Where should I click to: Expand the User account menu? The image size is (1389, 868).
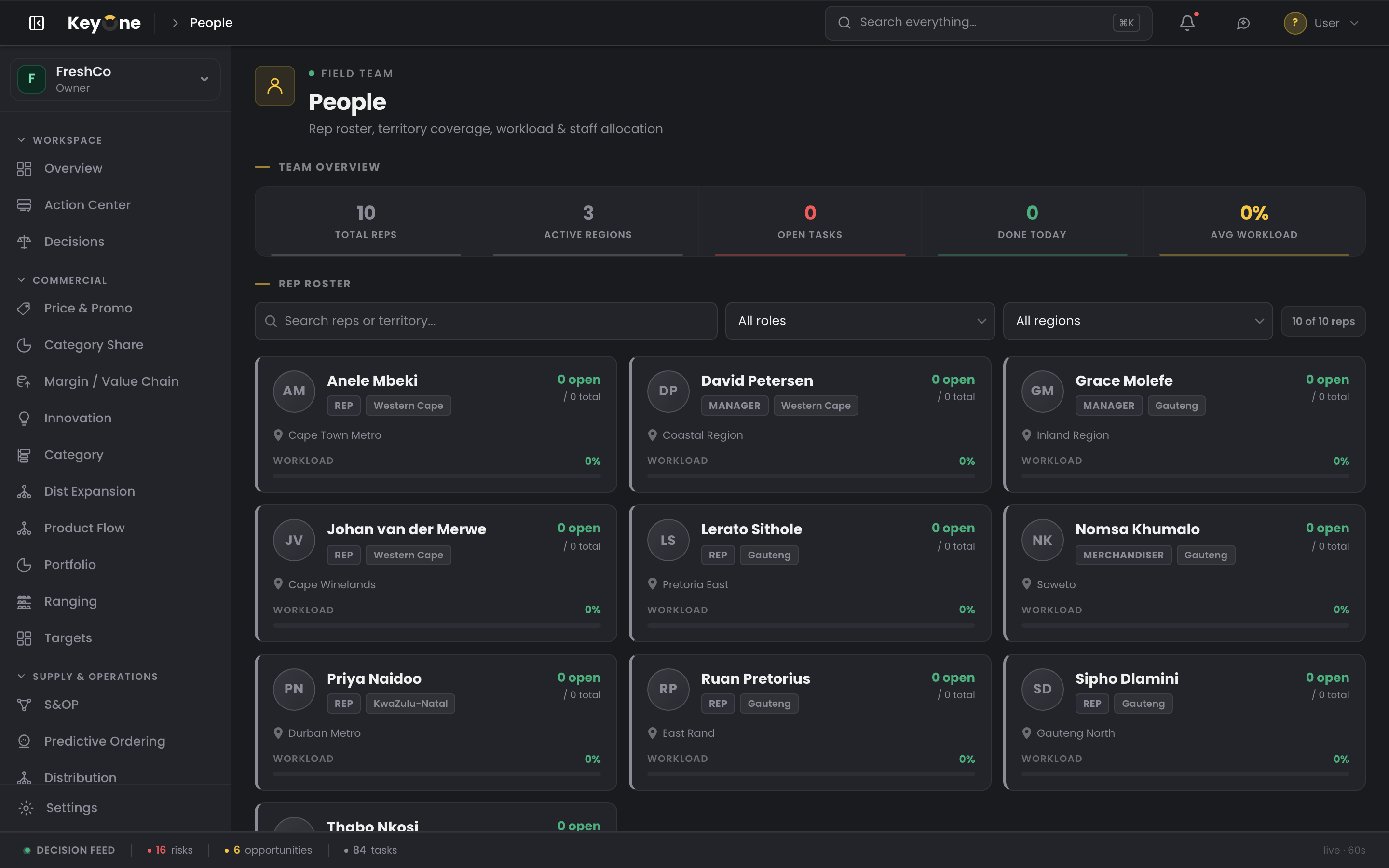pos(1322,23)
